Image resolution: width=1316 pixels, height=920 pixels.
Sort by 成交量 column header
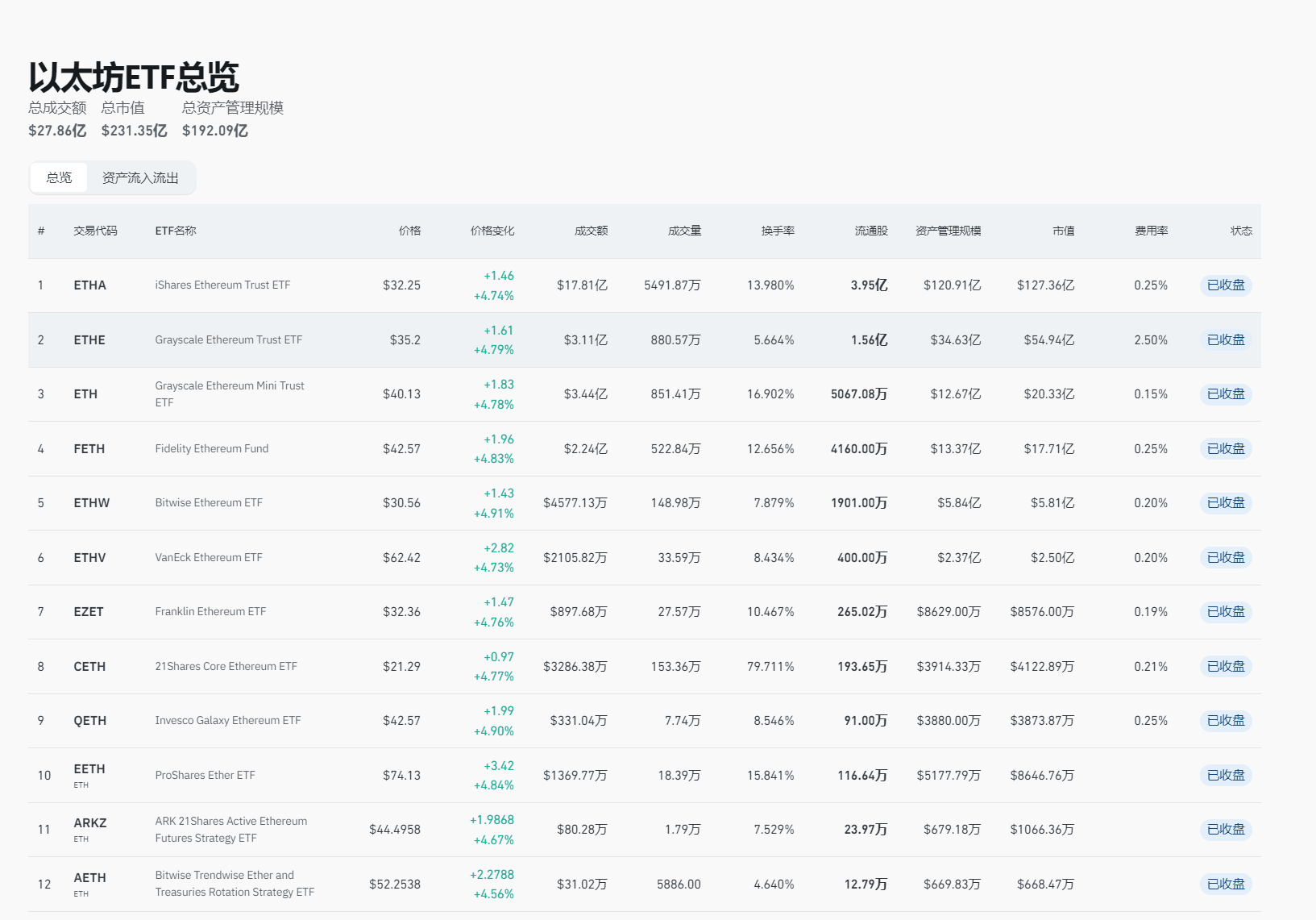pyautogui.click(x=684, y=231)
